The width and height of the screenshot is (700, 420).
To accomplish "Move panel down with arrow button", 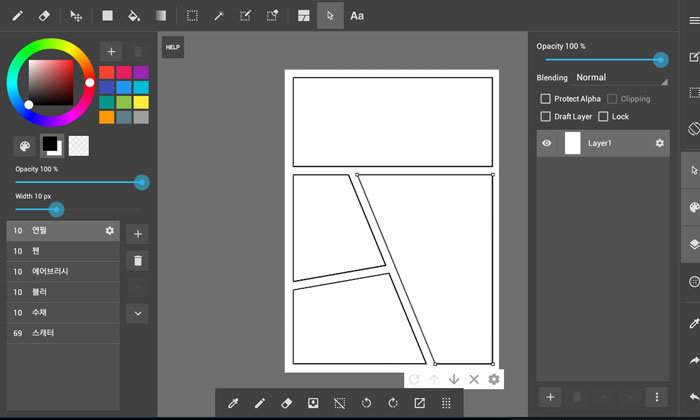I will 454,379.
